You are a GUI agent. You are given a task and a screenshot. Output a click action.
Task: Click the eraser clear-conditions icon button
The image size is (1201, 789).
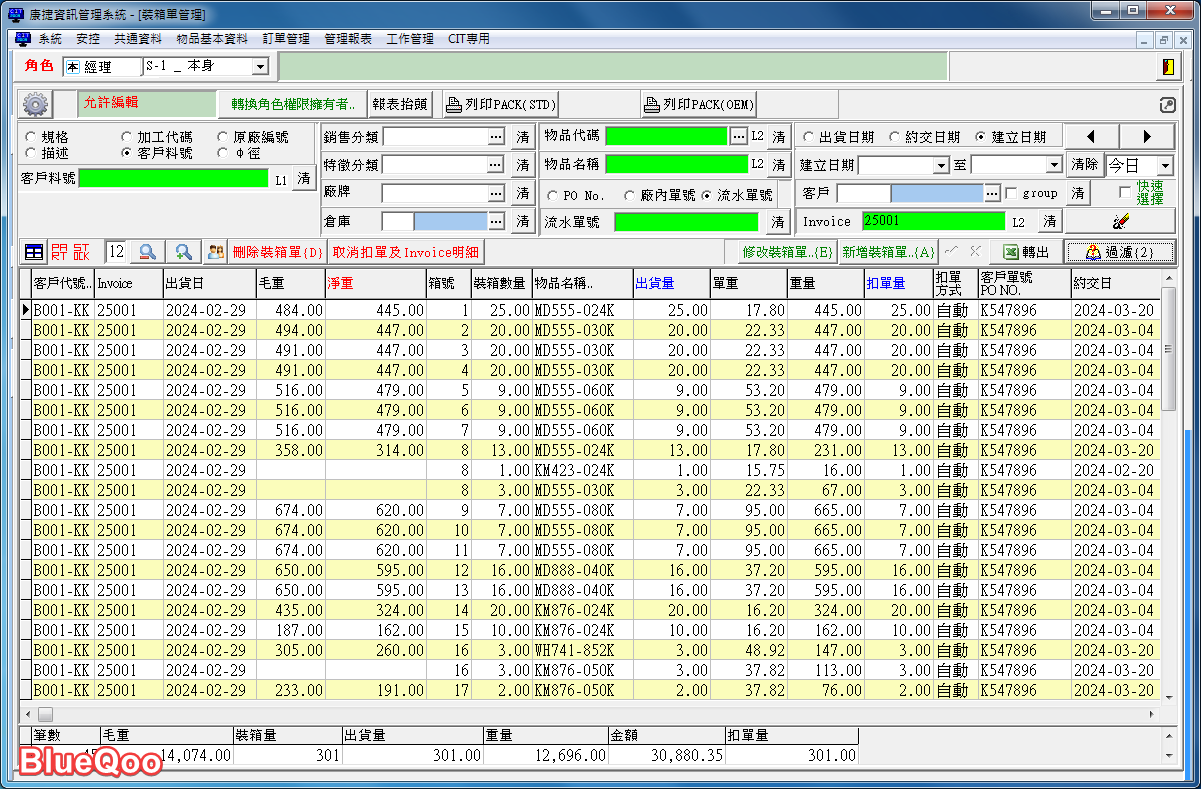click(1120, 221)
